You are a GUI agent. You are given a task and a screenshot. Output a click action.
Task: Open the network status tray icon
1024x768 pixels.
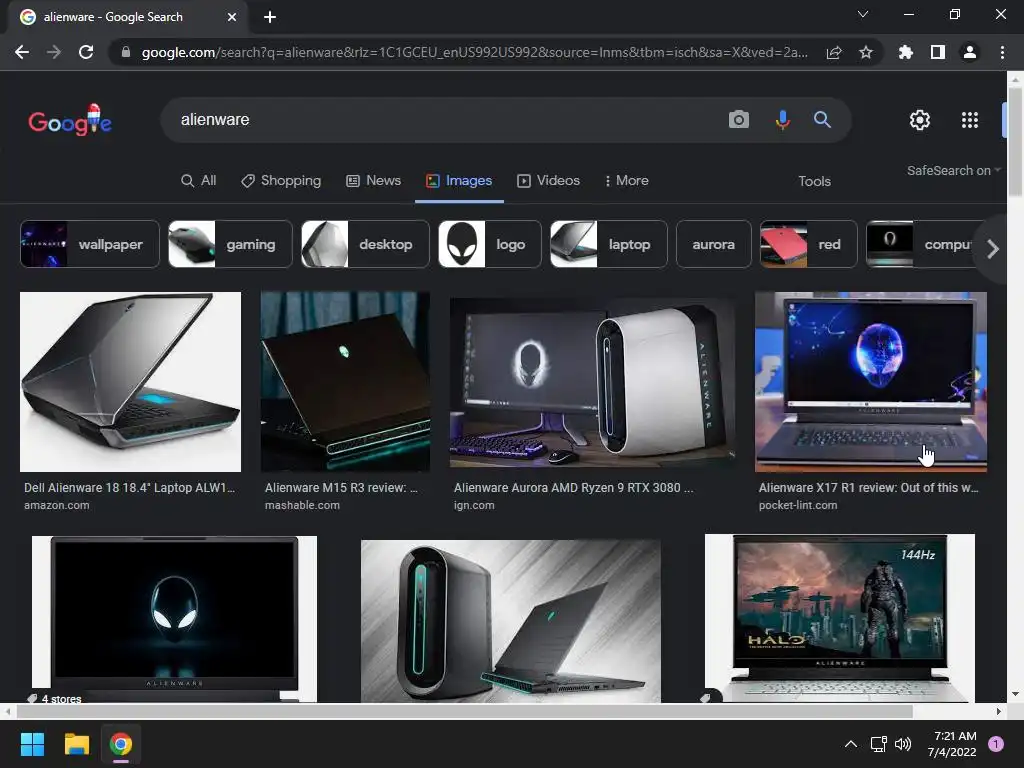click(878, 744)
